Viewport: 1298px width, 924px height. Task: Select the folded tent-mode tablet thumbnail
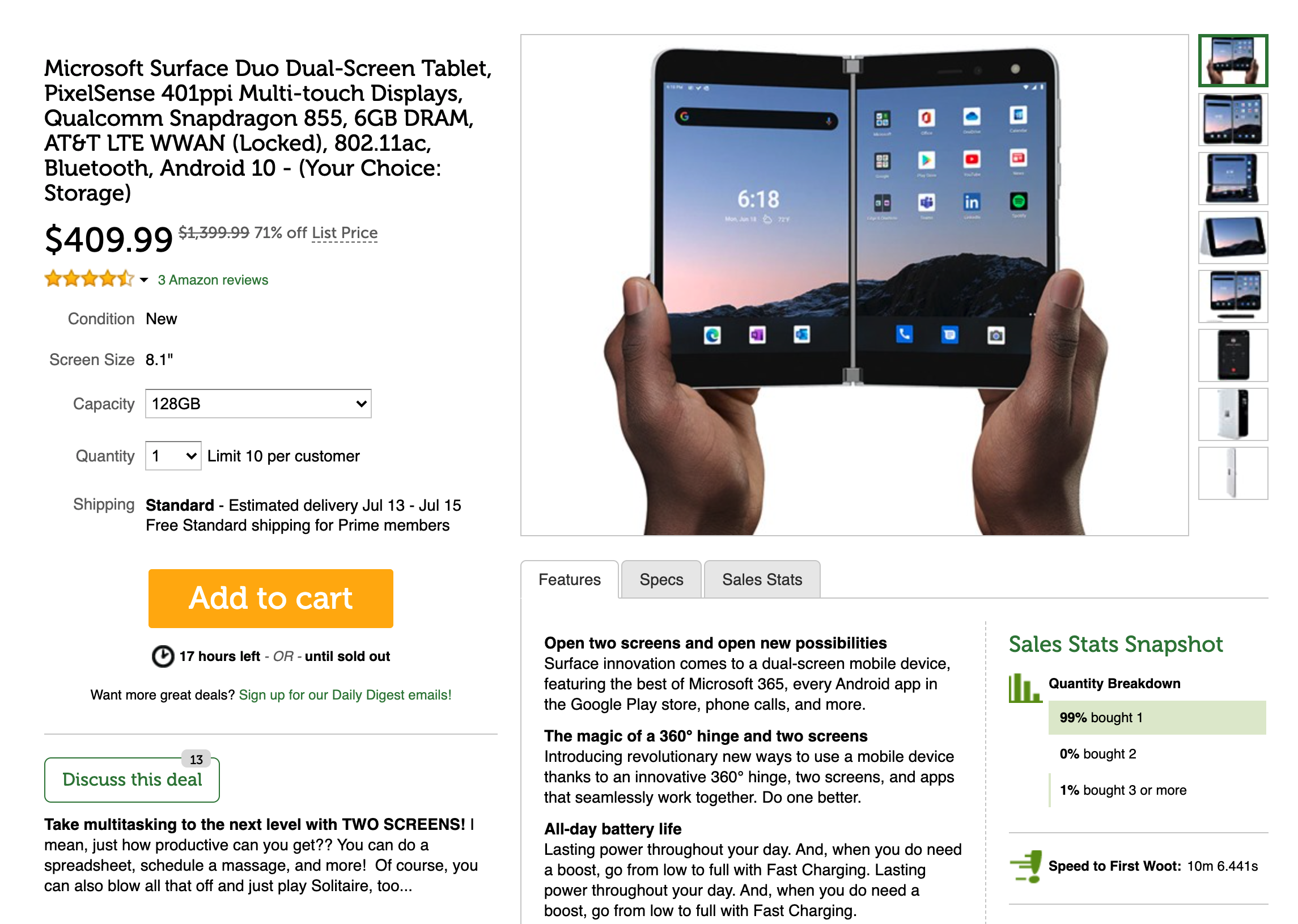pyautogui.click(x=1233, y=238)
